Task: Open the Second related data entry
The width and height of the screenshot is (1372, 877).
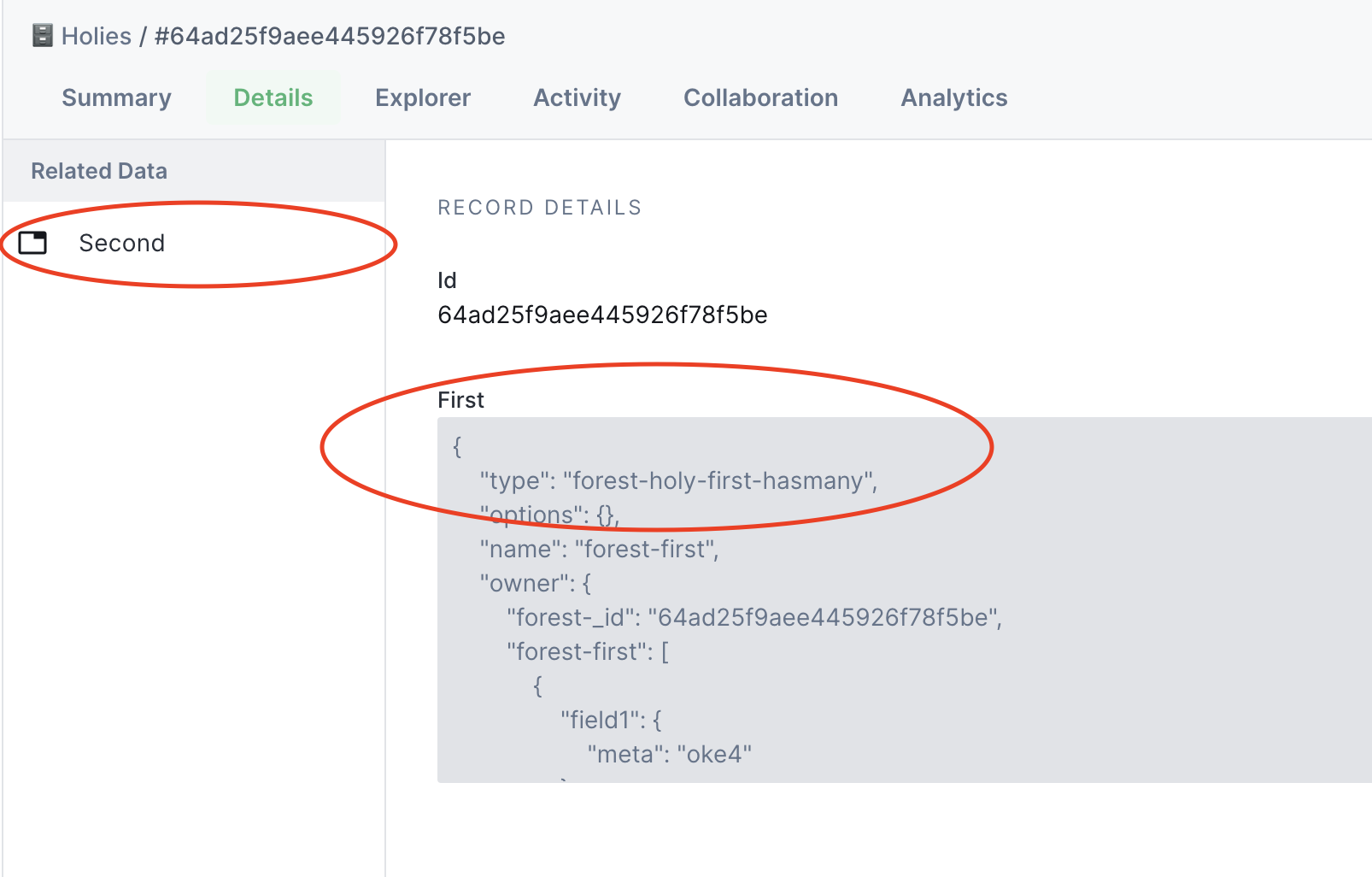Action: coord(121,243)
